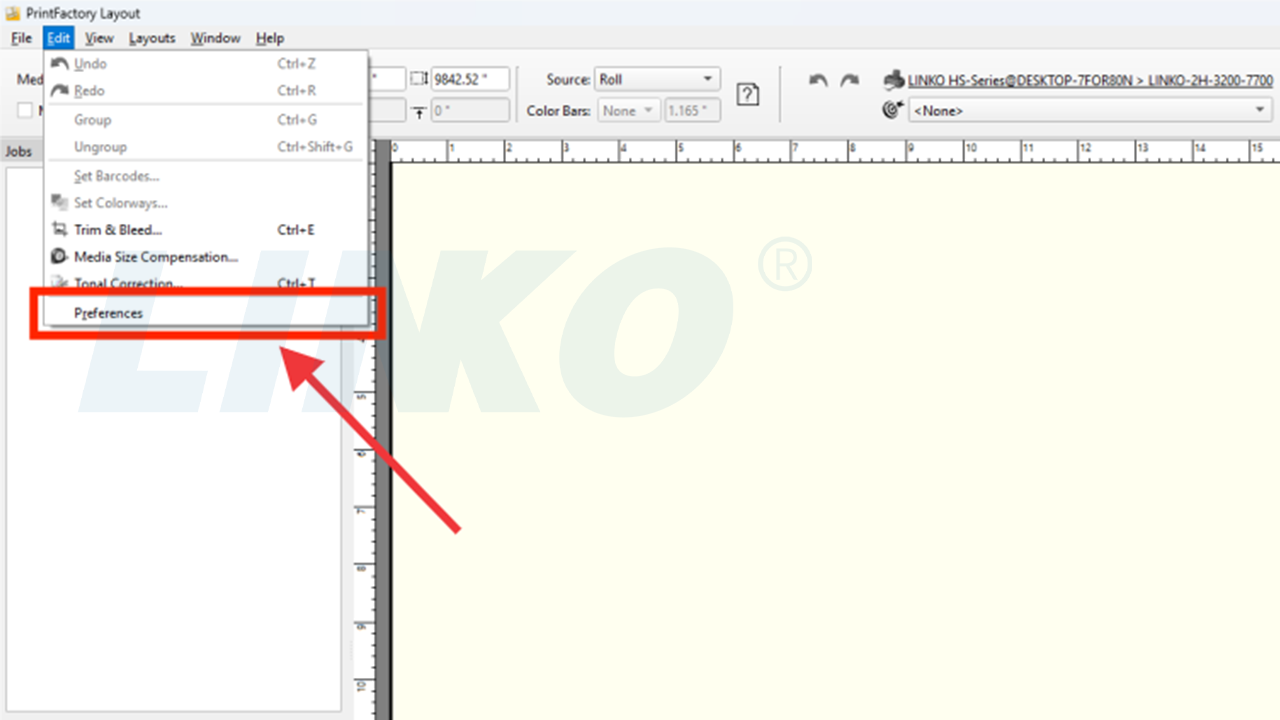Expand the Color Bars None dropdown
Screen dimensions: 1280x720
[x=629, y=111]
